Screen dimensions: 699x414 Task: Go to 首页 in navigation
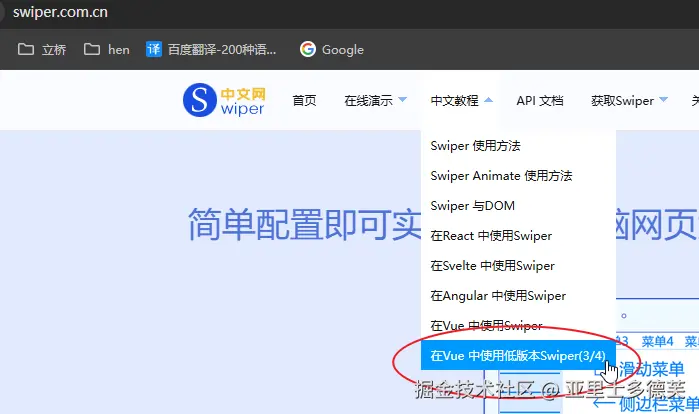pyautogui.click(x=304, y=101)
